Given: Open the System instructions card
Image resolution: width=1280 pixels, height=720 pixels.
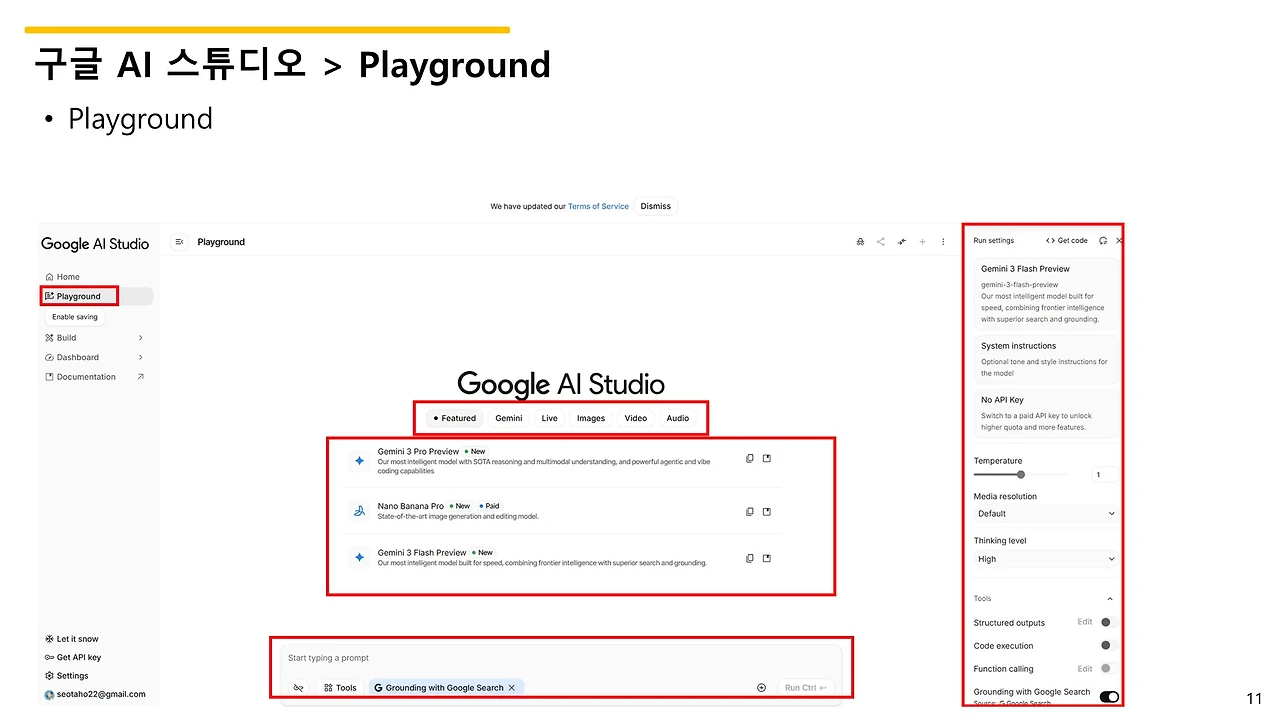Looking at the screenshot, I should tap(1046, 359).
